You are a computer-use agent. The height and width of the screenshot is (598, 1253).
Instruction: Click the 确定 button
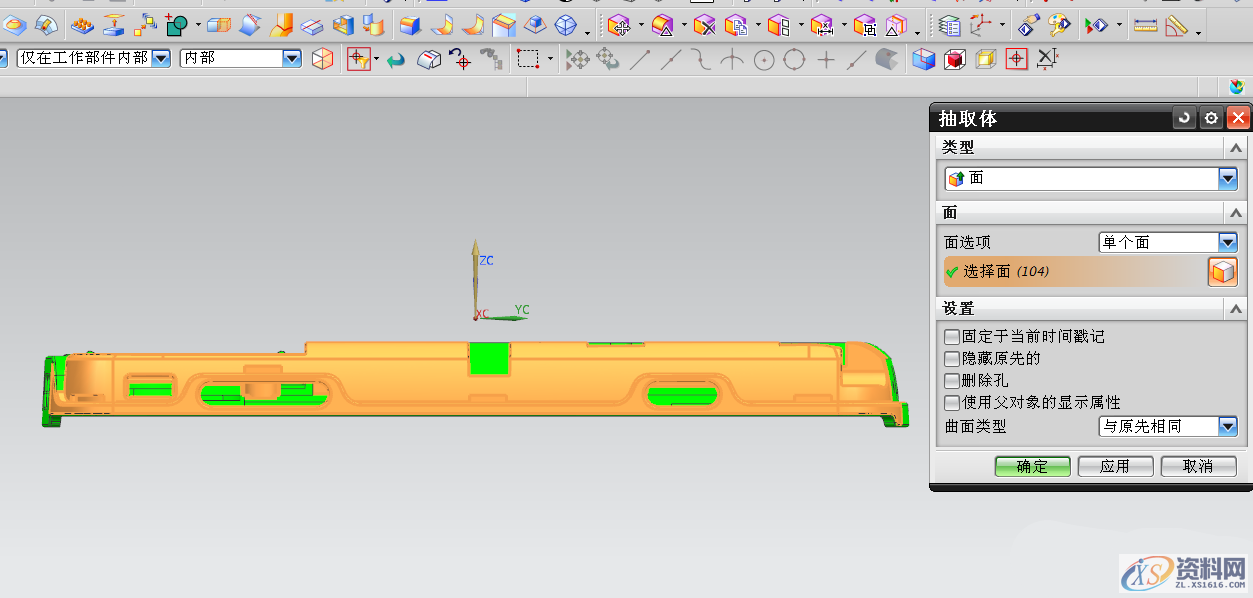pos(1032,466)
